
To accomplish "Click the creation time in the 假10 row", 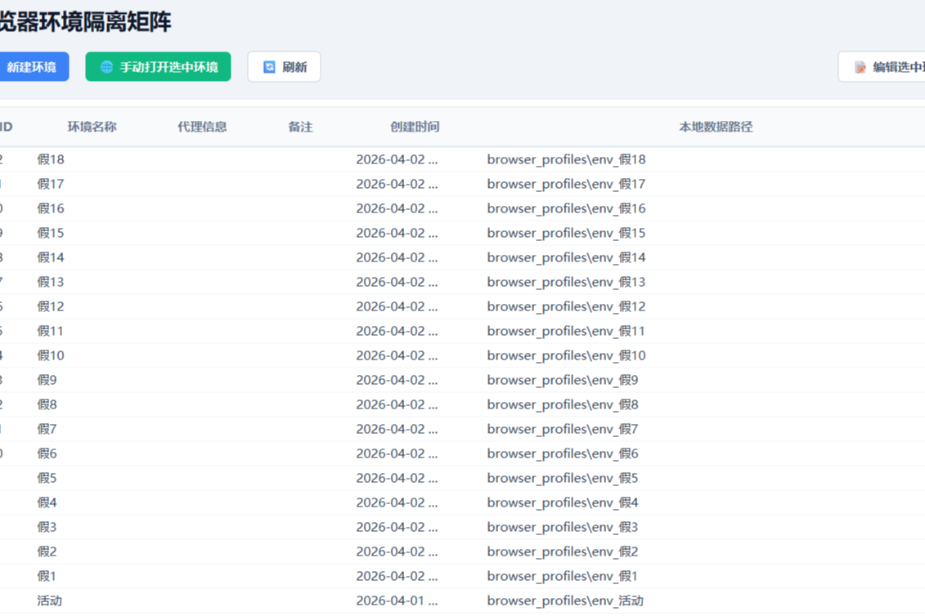I will click(397, 355).
